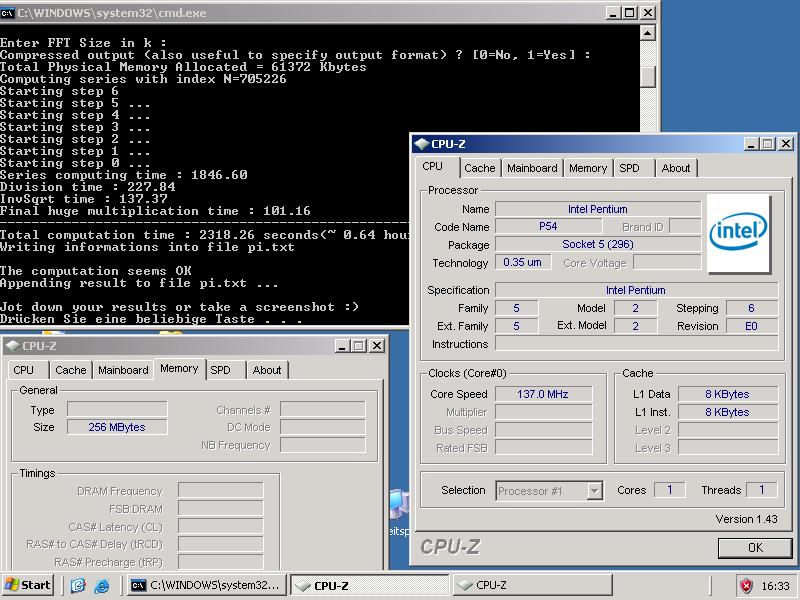Click Package field Socket 5 (296)
This screenshot has height=600, width=800.
pos(597,244)
